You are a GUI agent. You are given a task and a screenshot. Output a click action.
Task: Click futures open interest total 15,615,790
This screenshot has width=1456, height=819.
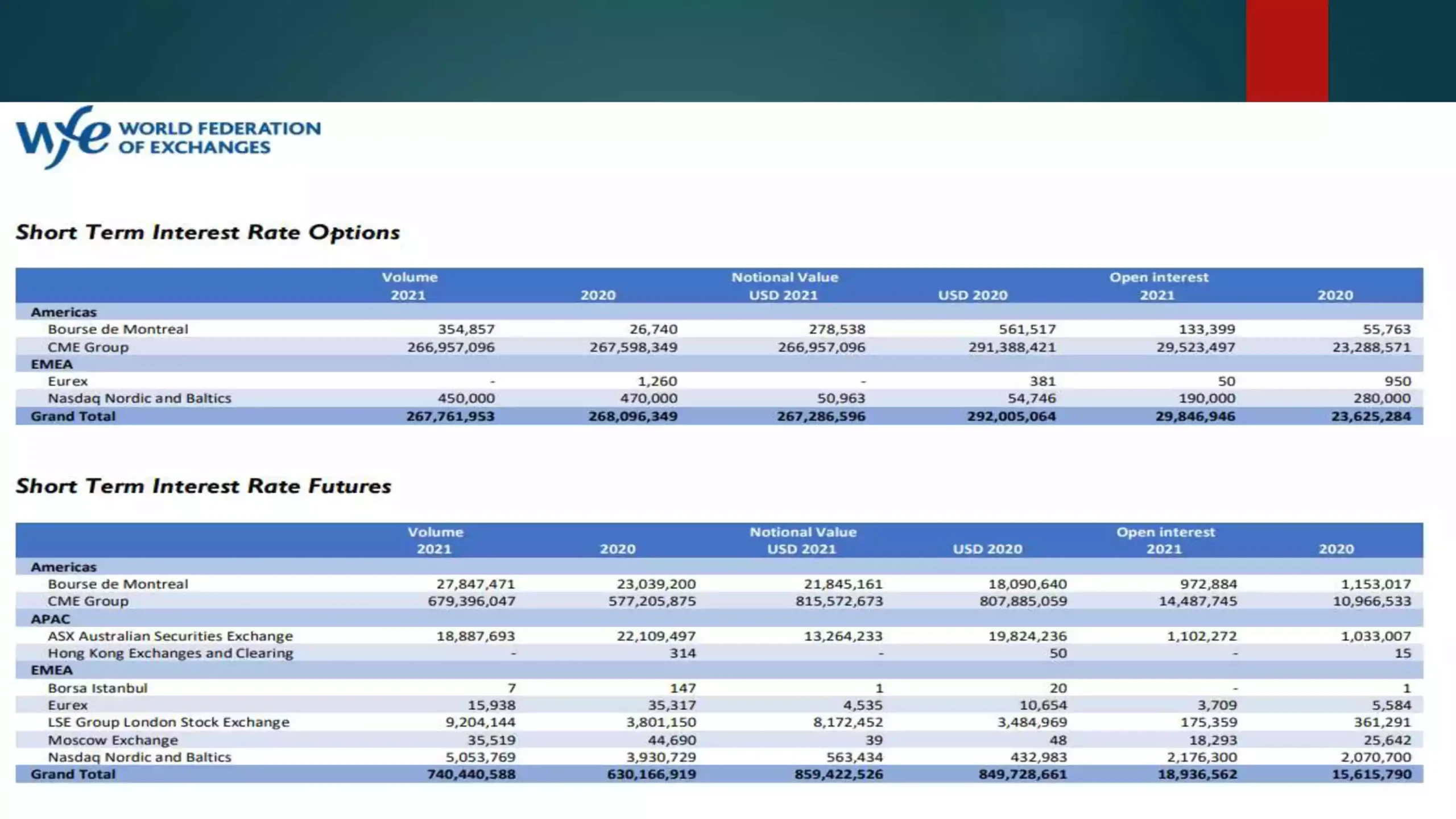pyautogui.click(x=1372, y=775)
